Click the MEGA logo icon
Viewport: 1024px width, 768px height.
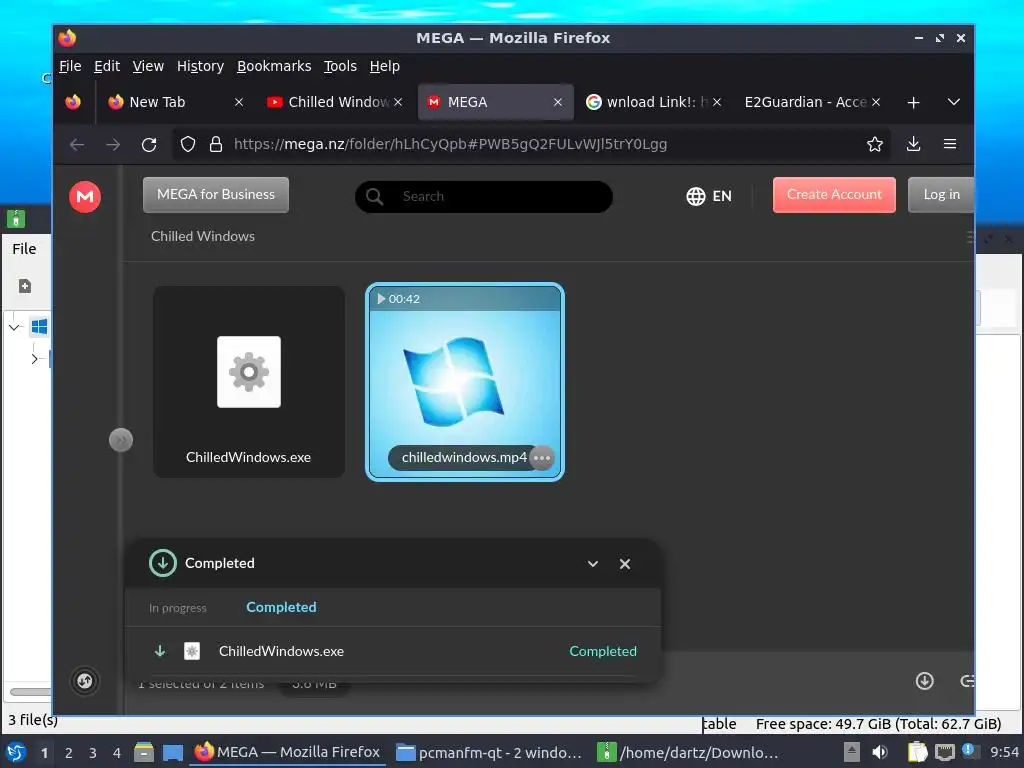pos(85,197)
